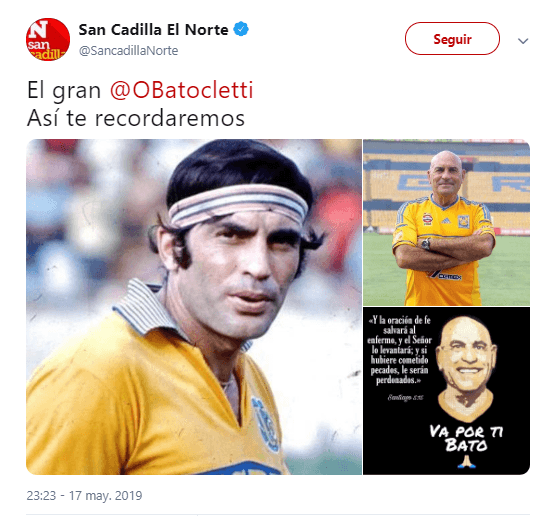Click the El gran tweet text
The height and width of the screenshot is (516, 557).
[64, 90]
